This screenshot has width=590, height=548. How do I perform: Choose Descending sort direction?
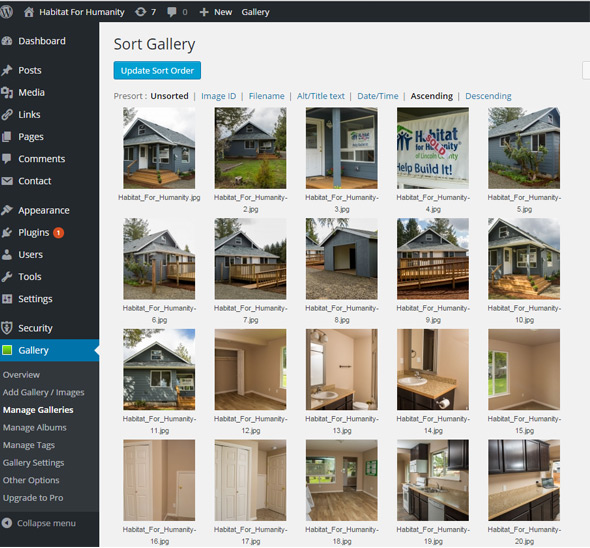click(488, 96)
